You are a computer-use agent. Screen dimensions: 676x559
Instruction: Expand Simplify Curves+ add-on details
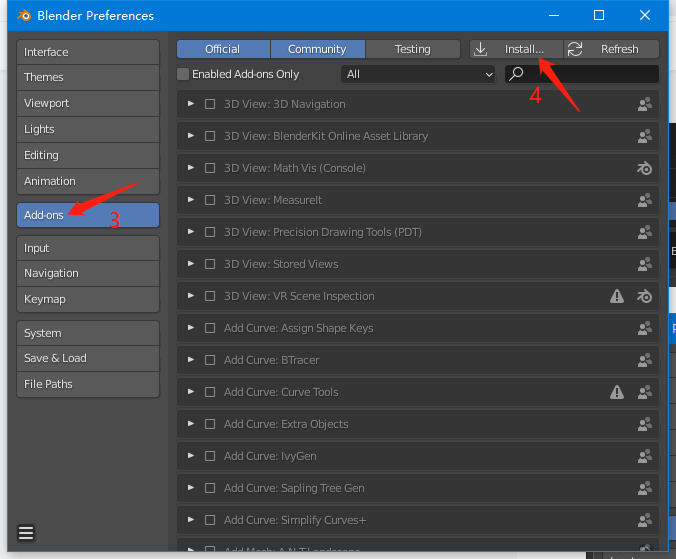pyautogui.click(x=191, y=520)
